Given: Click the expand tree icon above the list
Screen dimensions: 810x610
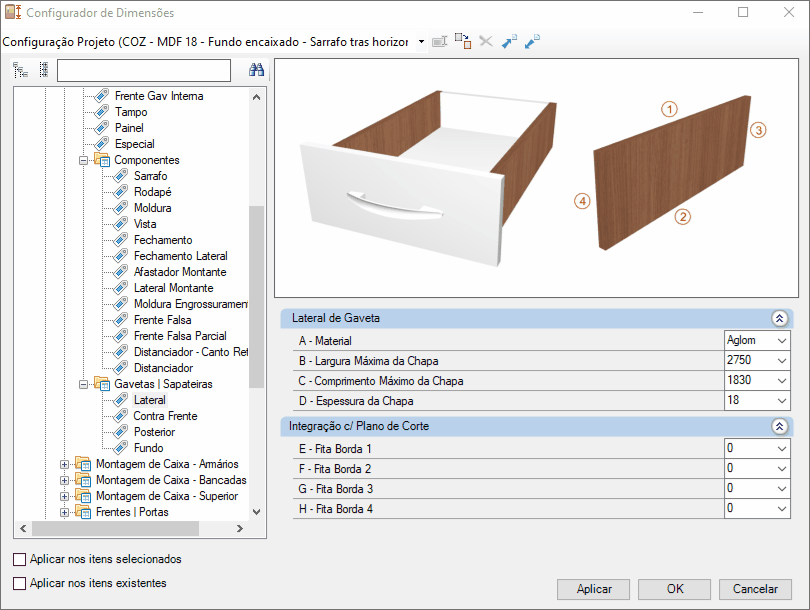Looking at the screenshot, I should coord(19,70).
